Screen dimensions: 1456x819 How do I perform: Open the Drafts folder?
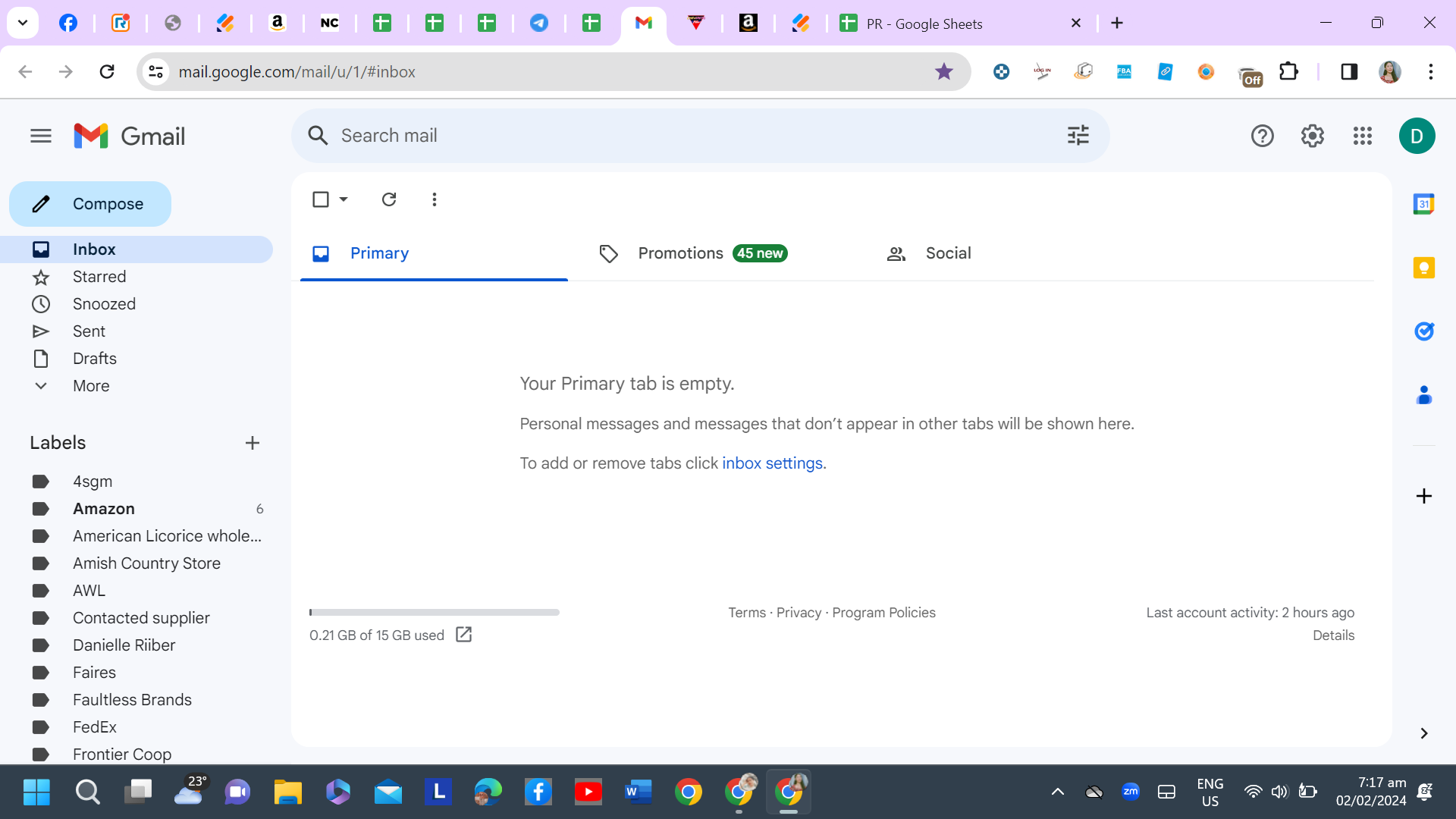pos(136,359)
